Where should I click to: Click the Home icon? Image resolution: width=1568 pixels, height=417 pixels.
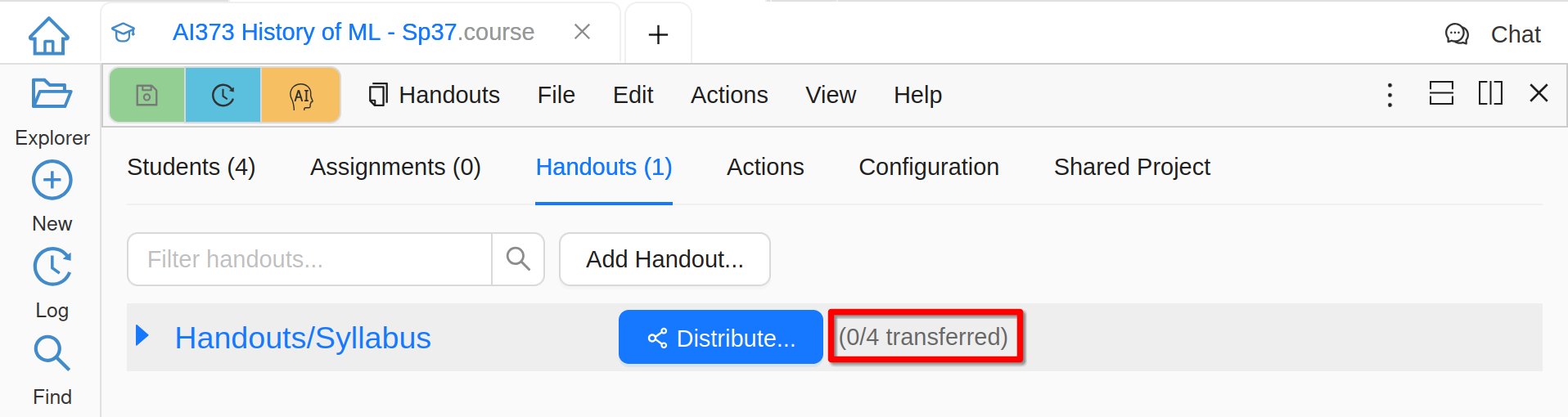[49, 35]
